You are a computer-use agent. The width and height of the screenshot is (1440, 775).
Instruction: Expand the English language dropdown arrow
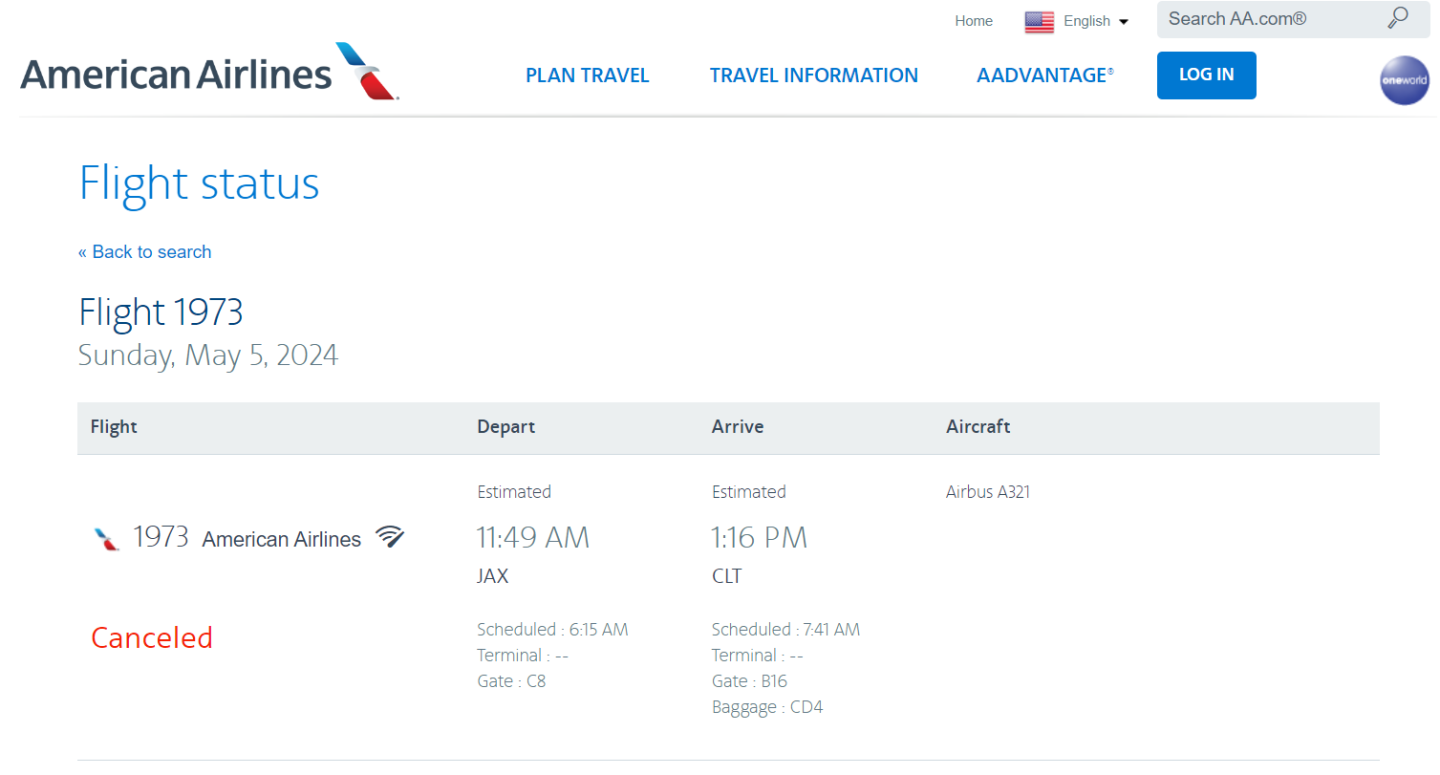pyautogui.click(x=1124, y=22)
